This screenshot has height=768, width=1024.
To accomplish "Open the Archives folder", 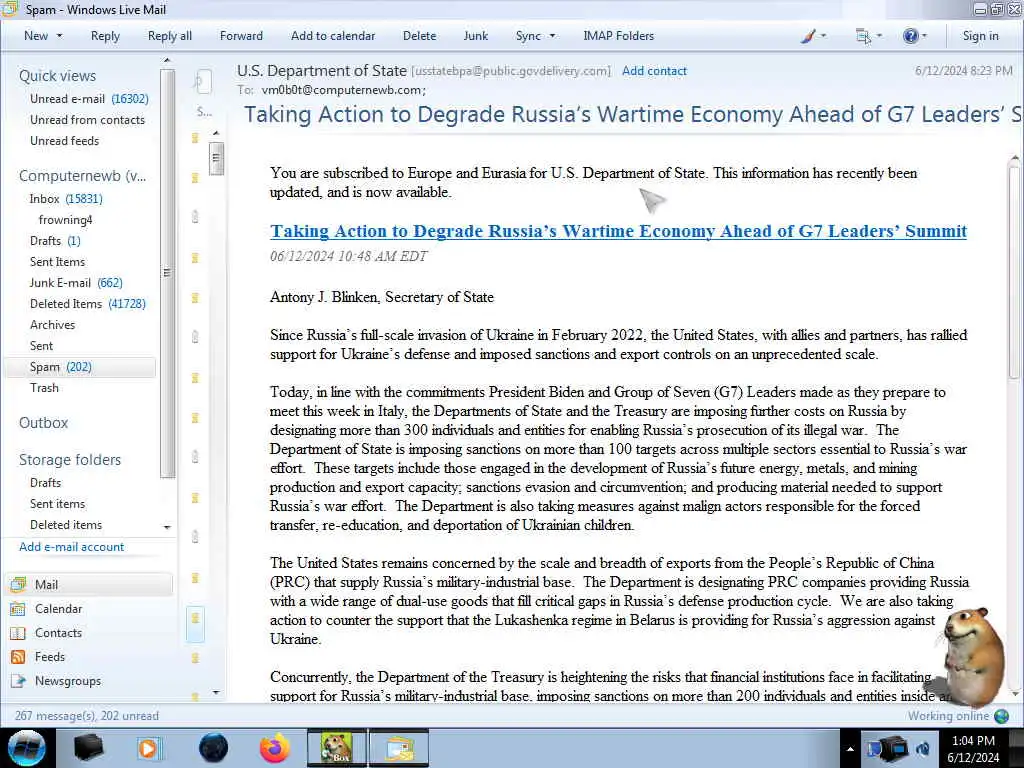I will 52,325.
